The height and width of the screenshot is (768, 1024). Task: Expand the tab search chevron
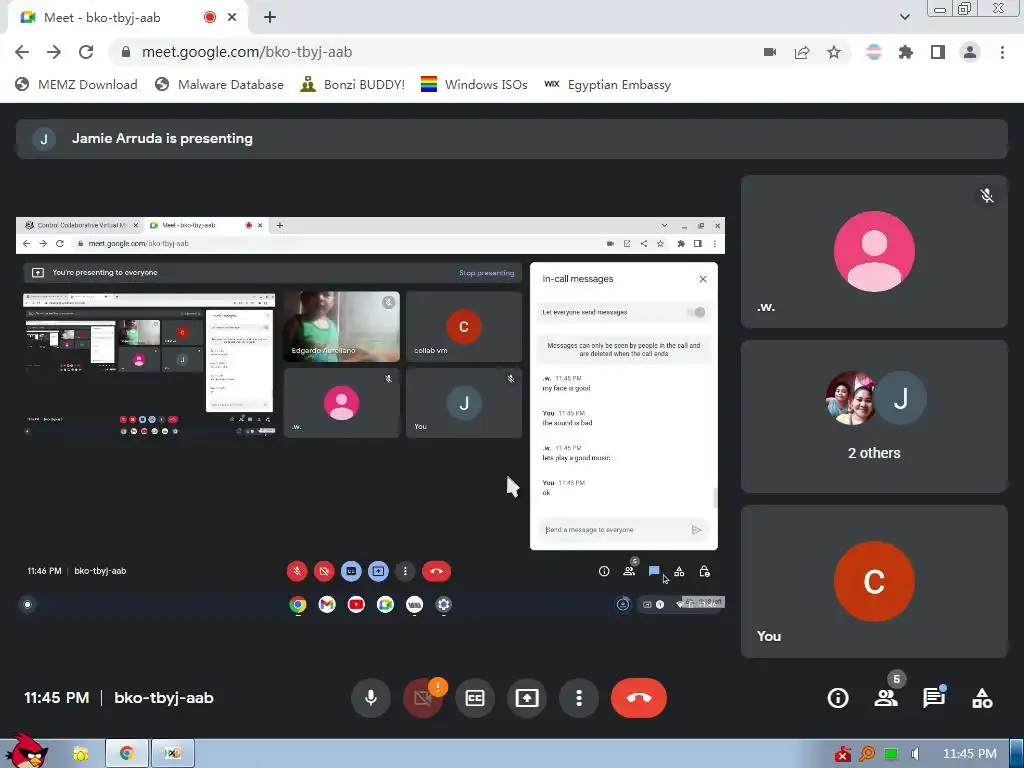point(904,18)
